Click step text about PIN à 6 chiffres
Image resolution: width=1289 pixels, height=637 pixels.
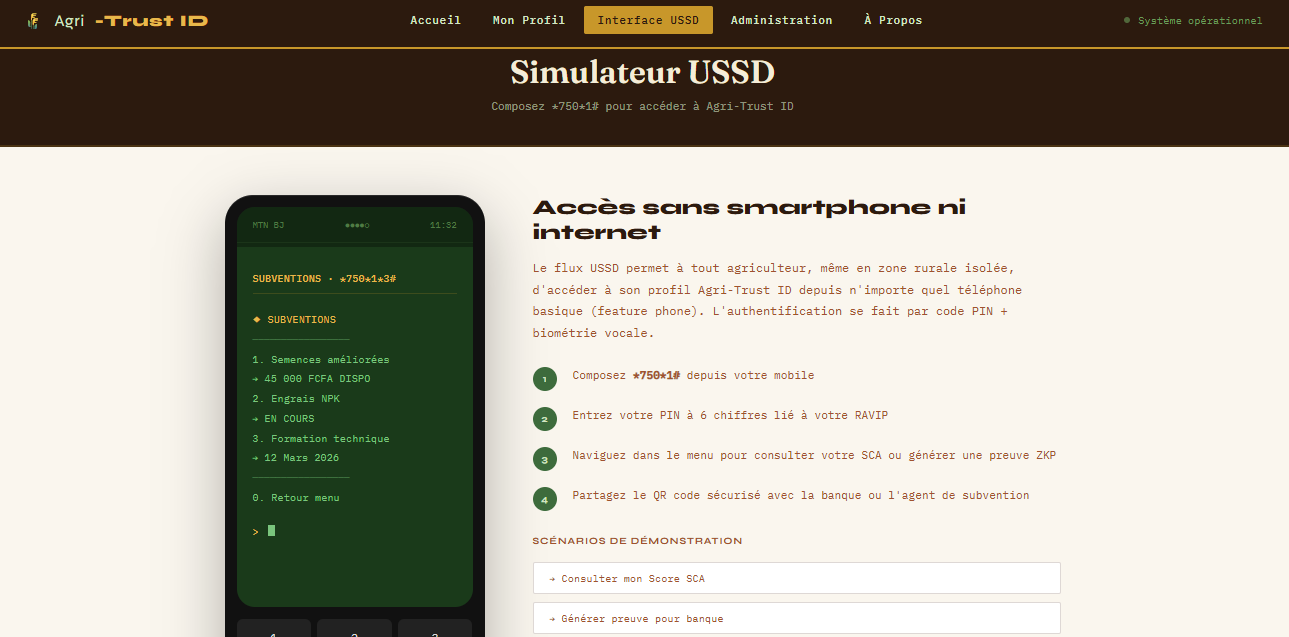[x=730, y=415]
